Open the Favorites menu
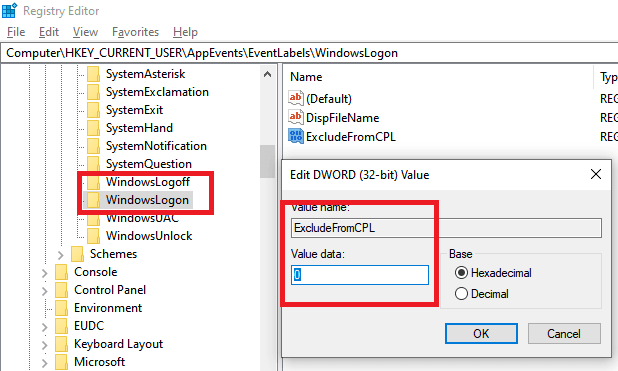Viewport: 618px width, 371px height. [135, 32]
